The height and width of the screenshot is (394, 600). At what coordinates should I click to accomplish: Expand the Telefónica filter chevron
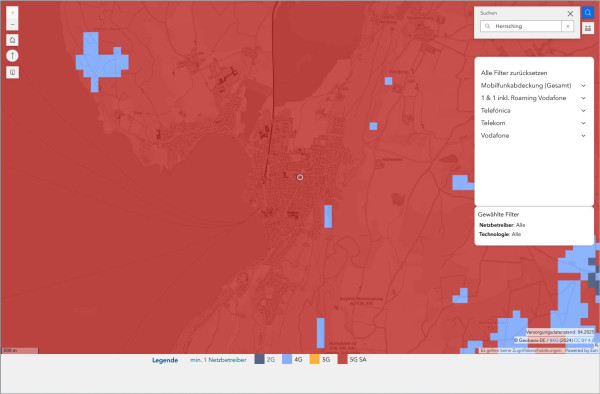tap(583, 111)
